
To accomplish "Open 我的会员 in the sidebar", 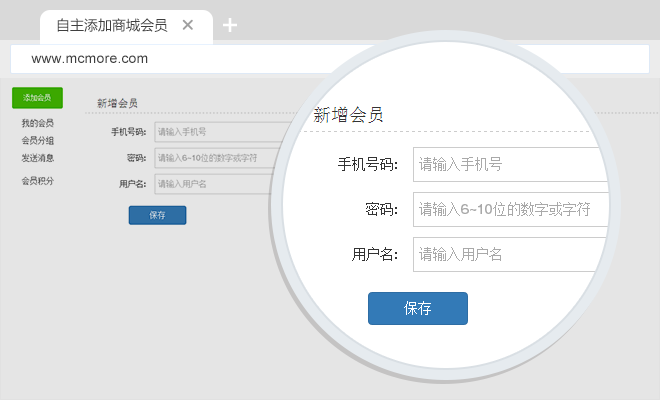I will click(38, 123).
